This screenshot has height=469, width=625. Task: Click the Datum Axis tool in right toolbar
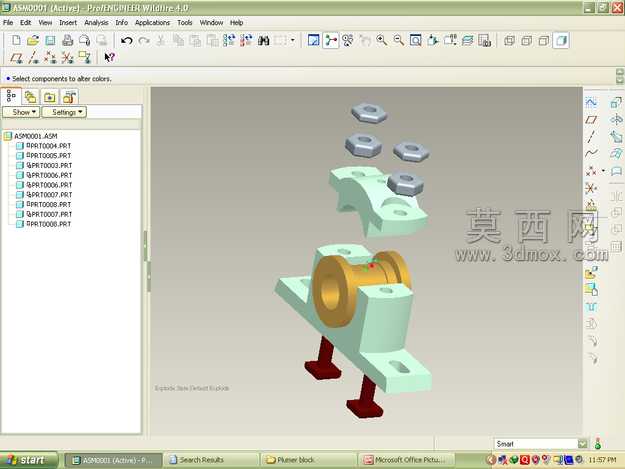pyautogui.click(x=591, y=137)
